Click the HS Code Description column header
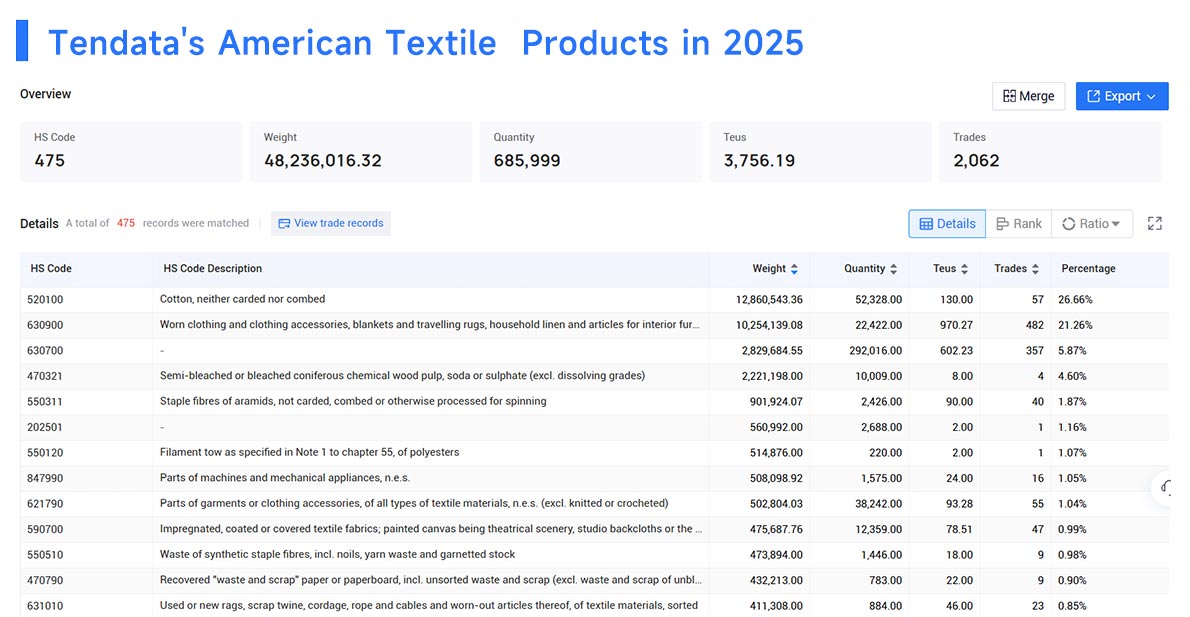 (x=212, y=269)
